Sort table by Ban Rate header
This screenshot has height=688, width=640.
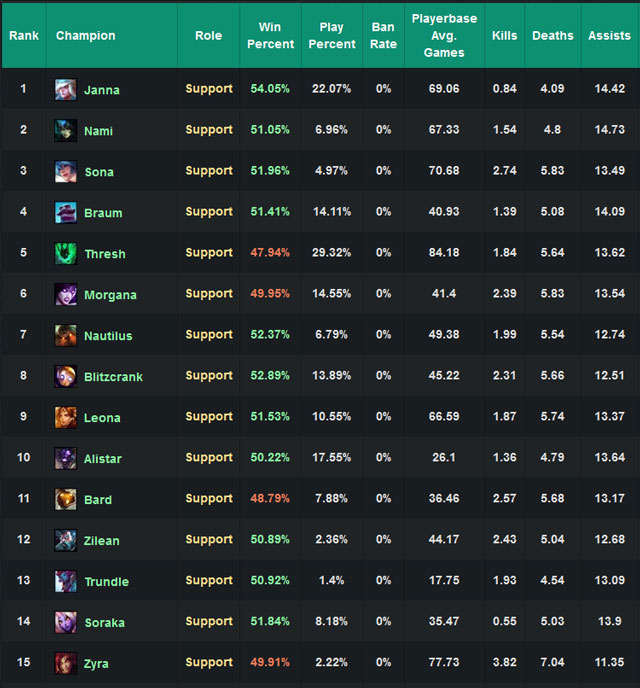tap(383, 36)
